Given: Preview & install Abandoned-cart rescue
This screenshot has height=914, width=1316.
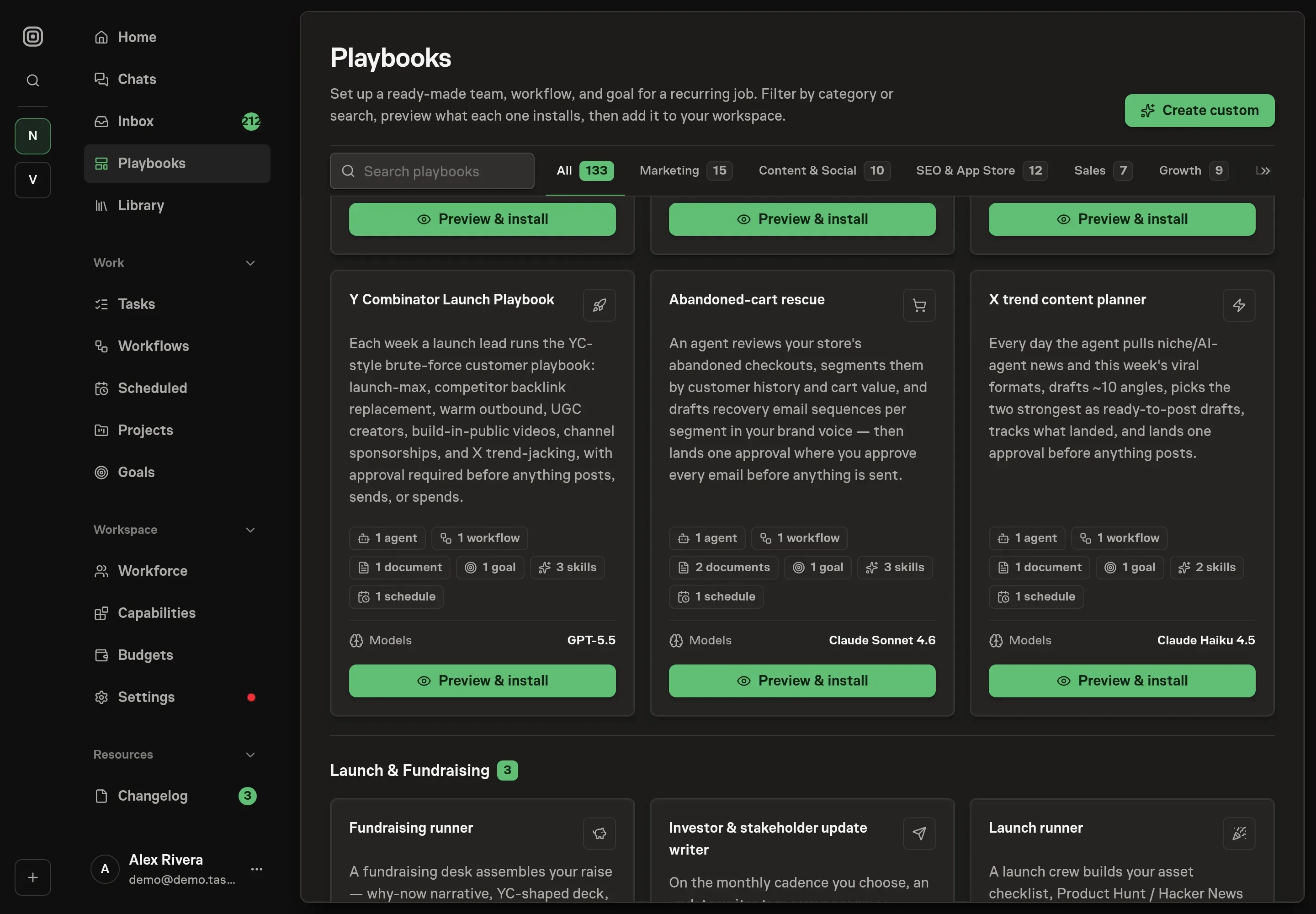Looking at the screenshot, I should pyautogui.click(x=802, y=681).
